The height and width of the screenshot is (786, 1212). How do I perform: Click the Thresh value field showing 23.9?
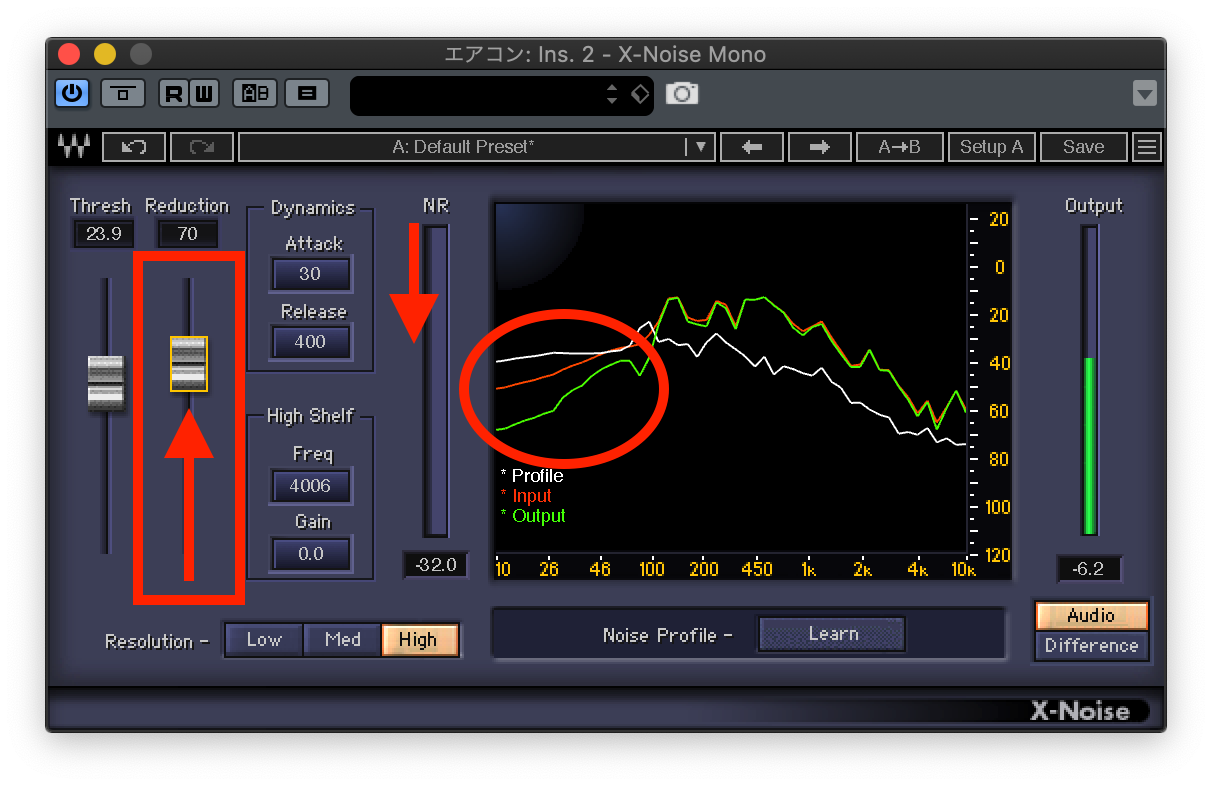click(x=102, y=233)
